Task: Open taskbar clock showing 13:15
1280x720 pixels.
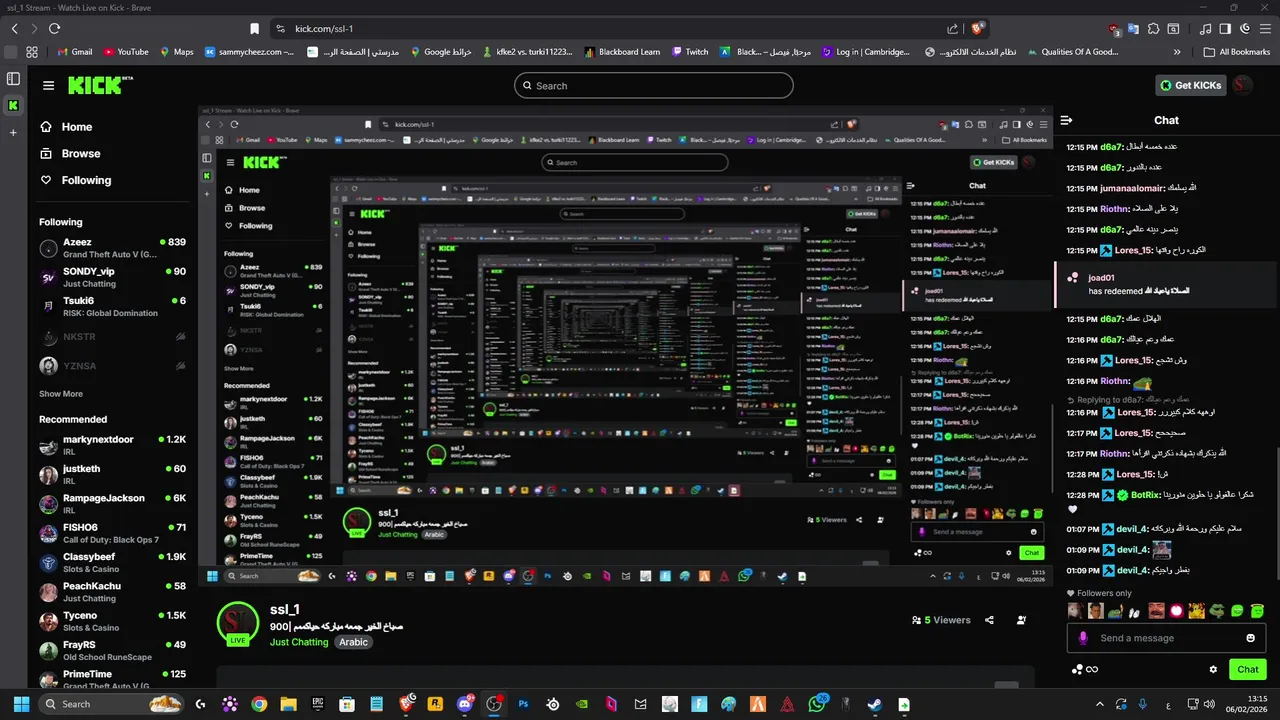Action: click(1249, 704)
